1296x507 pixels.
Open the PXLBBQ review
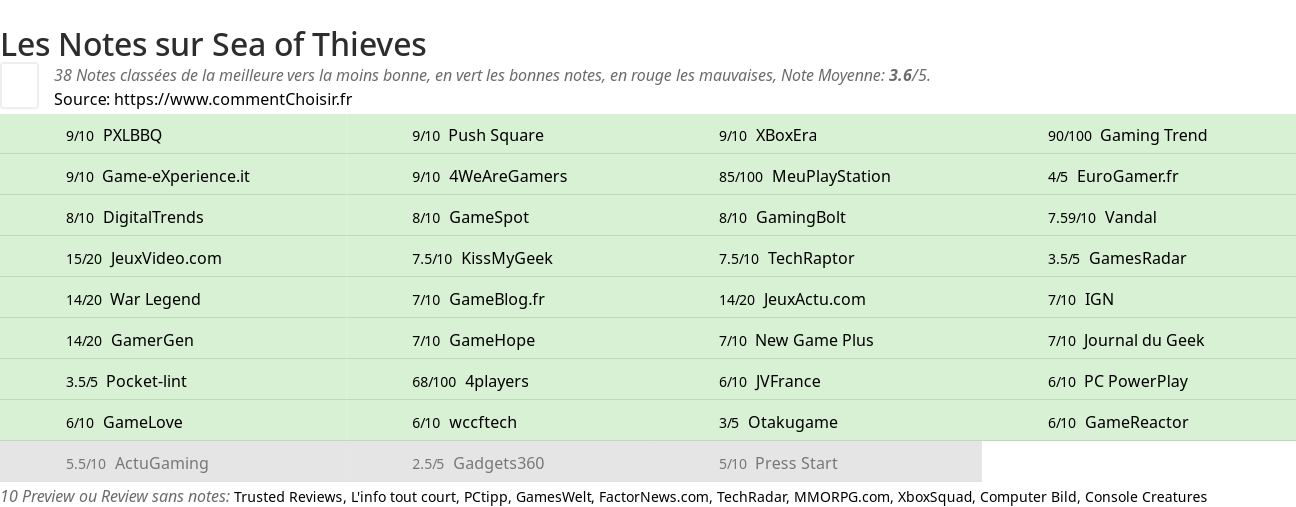[132, 135]
